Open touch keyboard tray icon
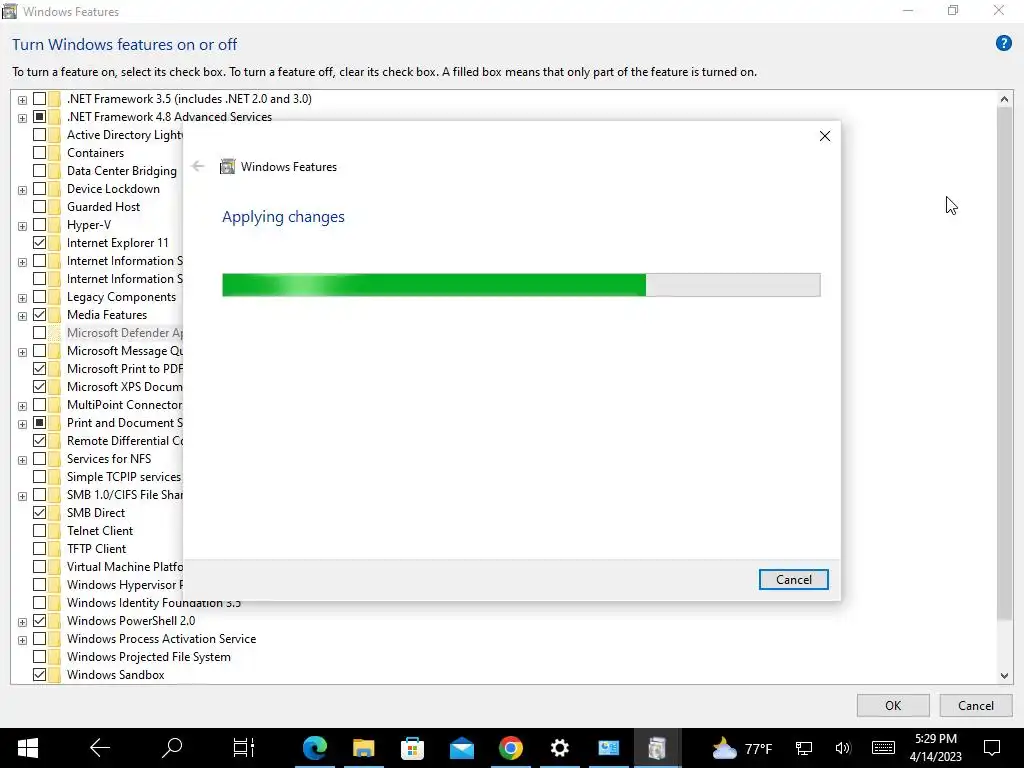This screenshot has height=768, width=1024. (884, 748)
